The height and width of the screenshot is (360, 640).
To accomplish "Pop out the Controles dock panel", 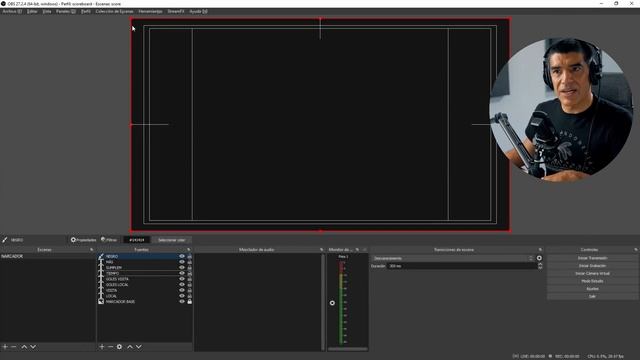I will [636, 249].
